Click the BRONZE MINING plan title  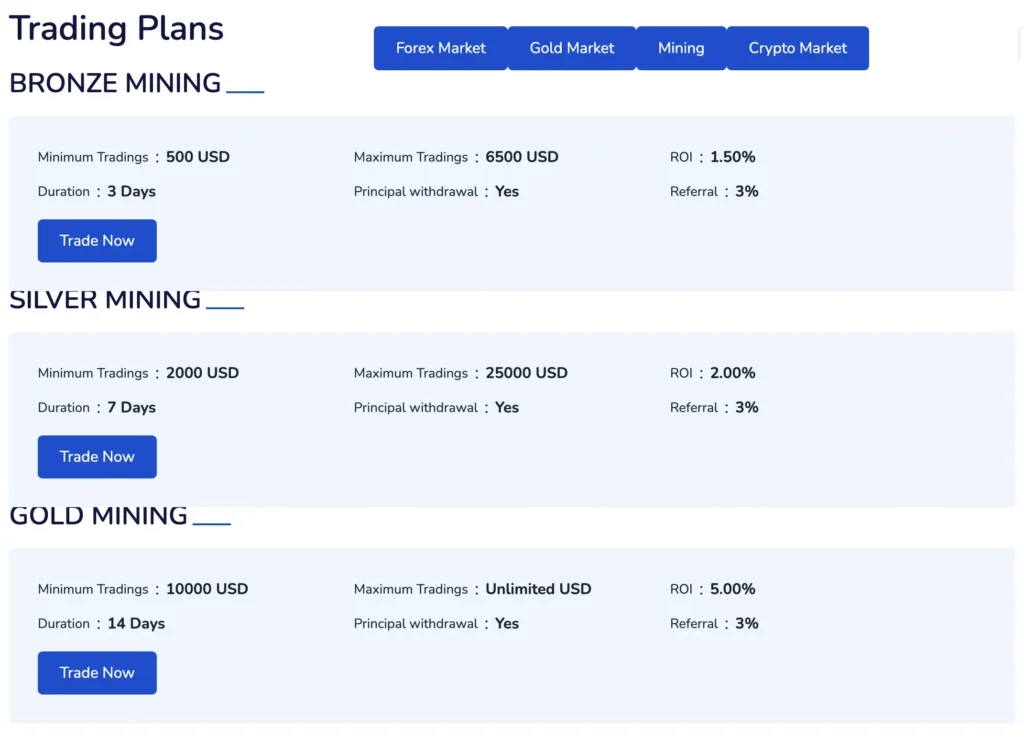(115, 83)
